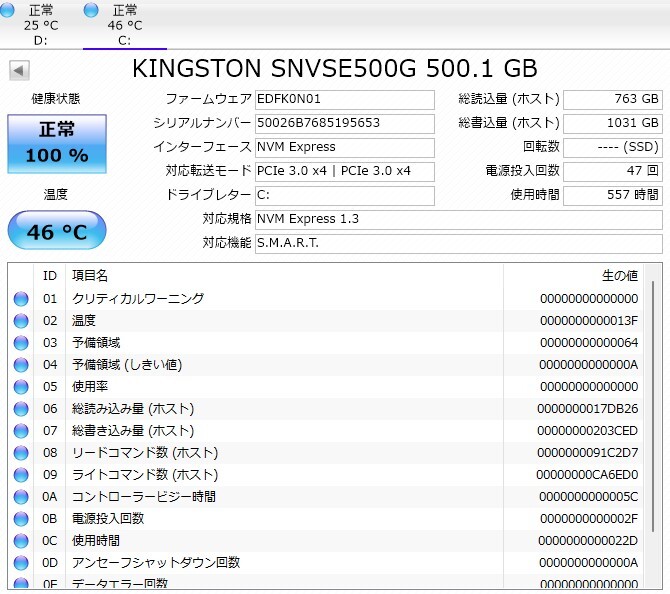Select the ライトコマンド数 (ホスト) attribute name
This screenshot has height=594, width=670.
point(145,475)
